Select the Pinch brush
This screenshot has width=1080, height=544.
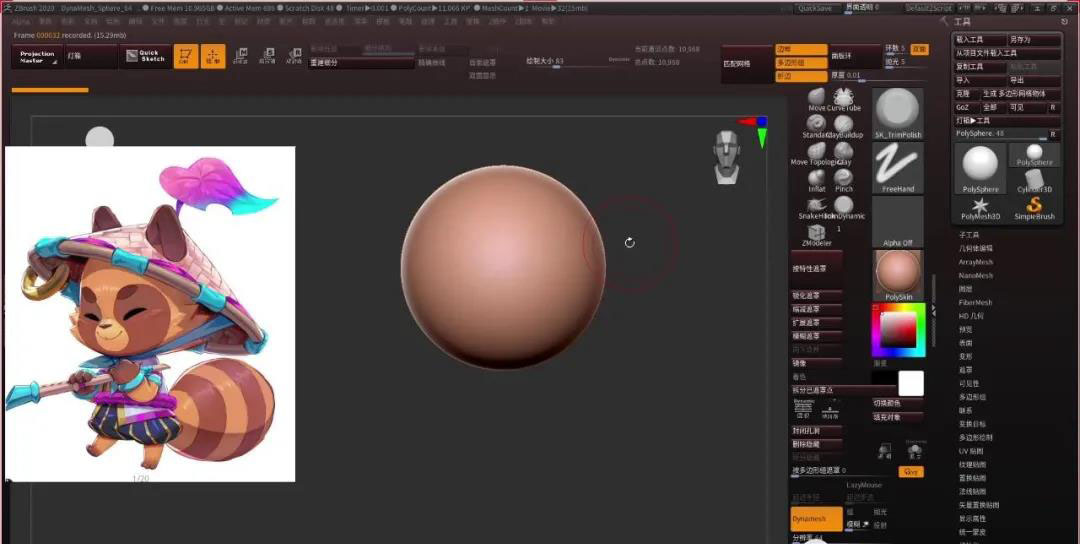click(843, 178)
